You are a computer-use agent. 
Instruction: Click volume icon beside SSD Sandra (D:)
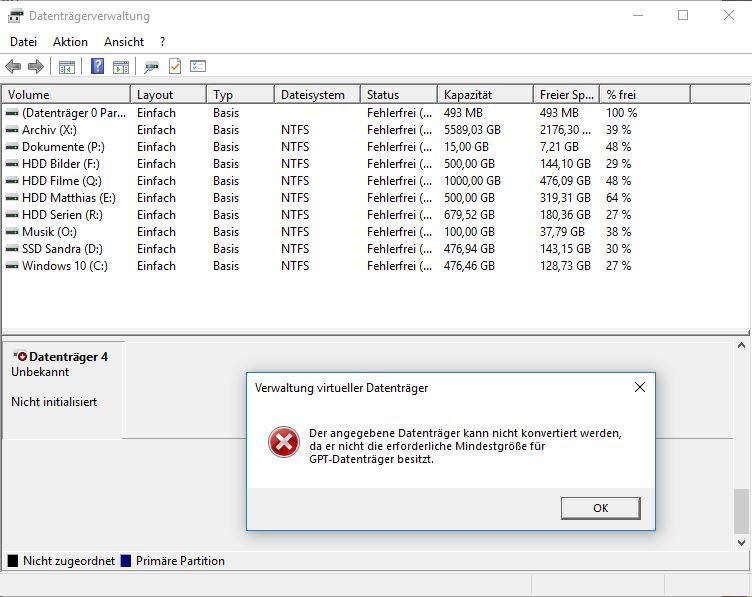point(12,249)
